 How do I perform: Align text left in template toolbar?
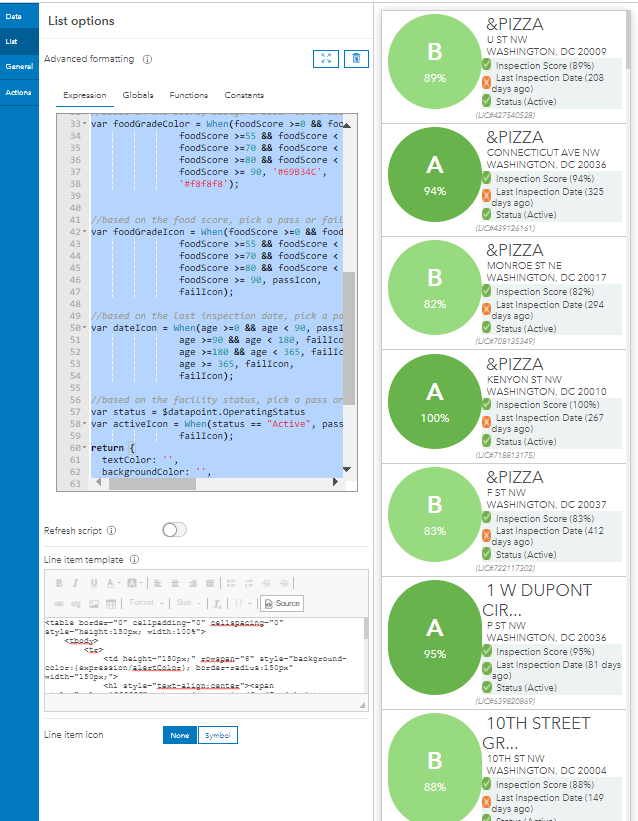click(x=158, y=583)
